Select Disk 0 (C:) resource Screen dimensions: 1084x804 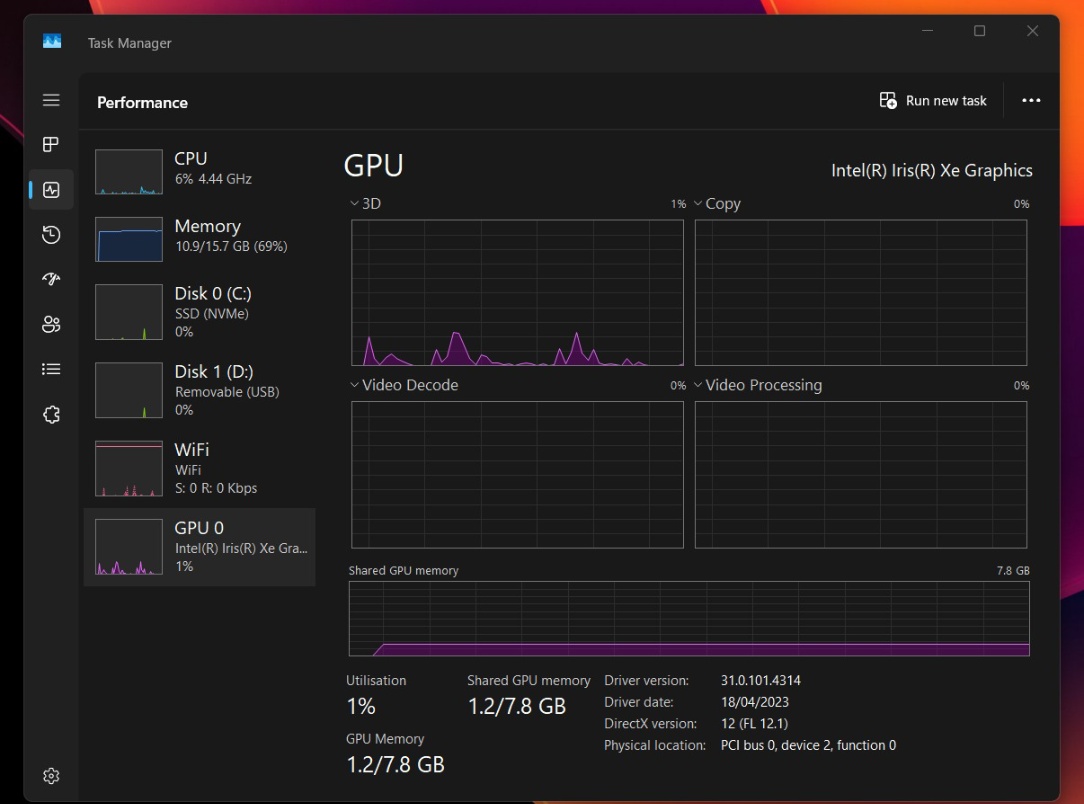(x=199, y=312)
